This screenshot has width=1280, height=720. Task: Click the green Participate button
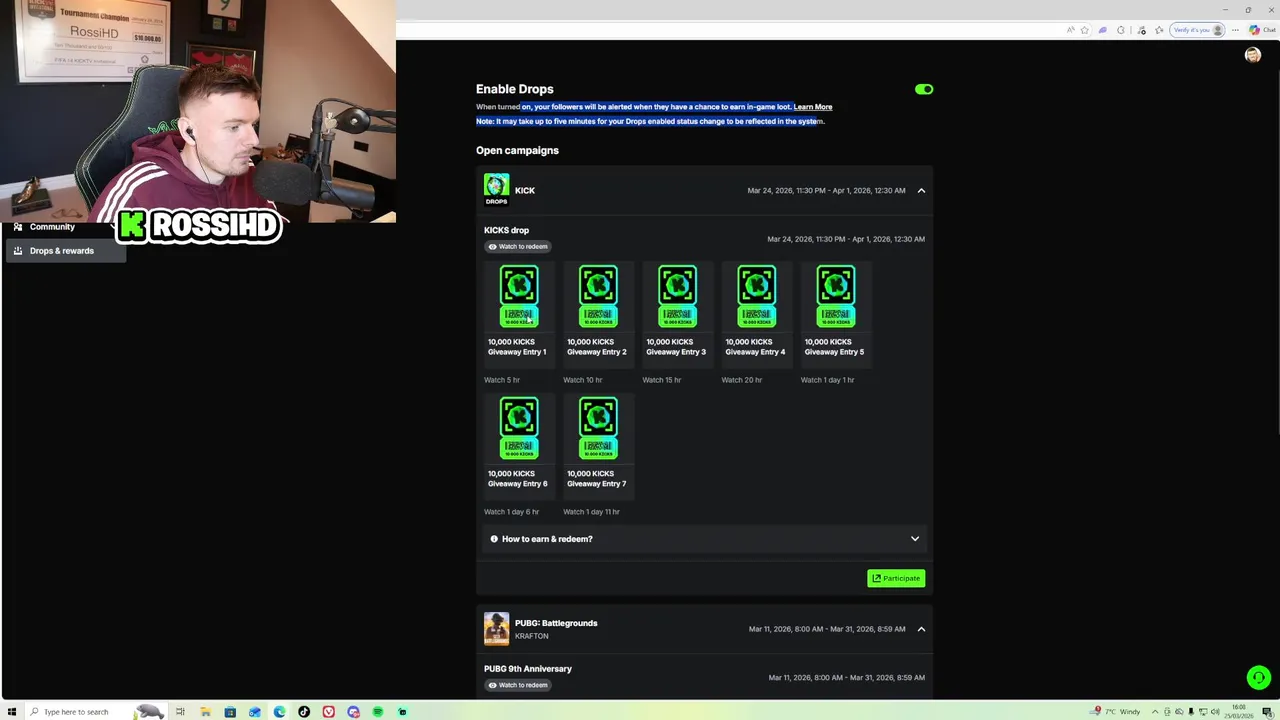pos(896,578)
